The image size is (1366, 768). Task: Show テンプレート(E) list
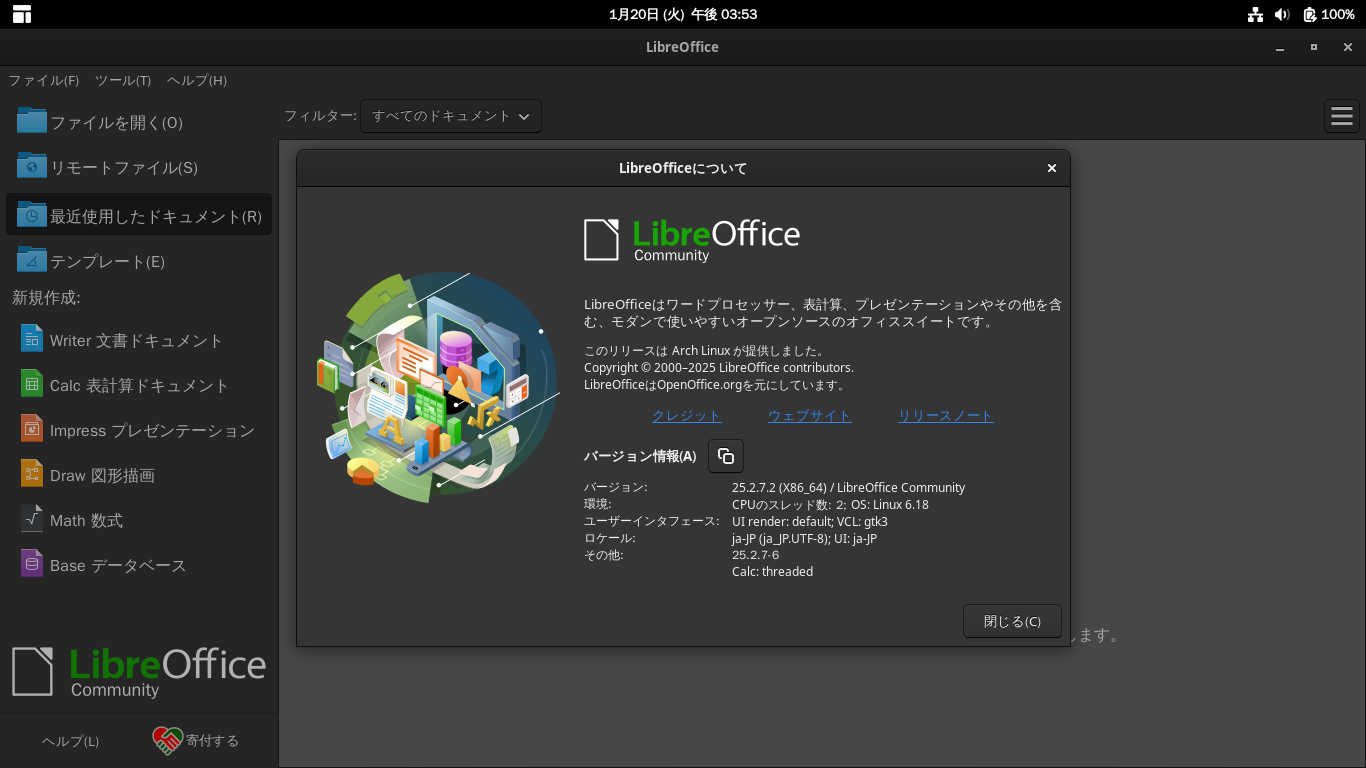coord(138,261)
